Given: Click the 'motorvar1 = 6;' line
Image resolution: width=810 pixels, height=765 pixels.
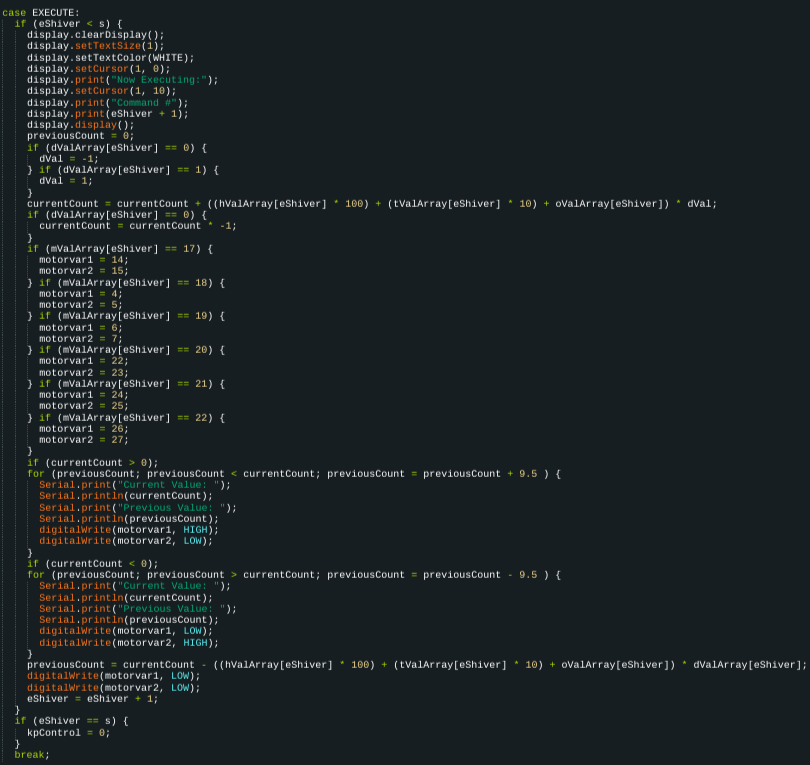Looking at the screenshot, I should [x=81, y=329].
